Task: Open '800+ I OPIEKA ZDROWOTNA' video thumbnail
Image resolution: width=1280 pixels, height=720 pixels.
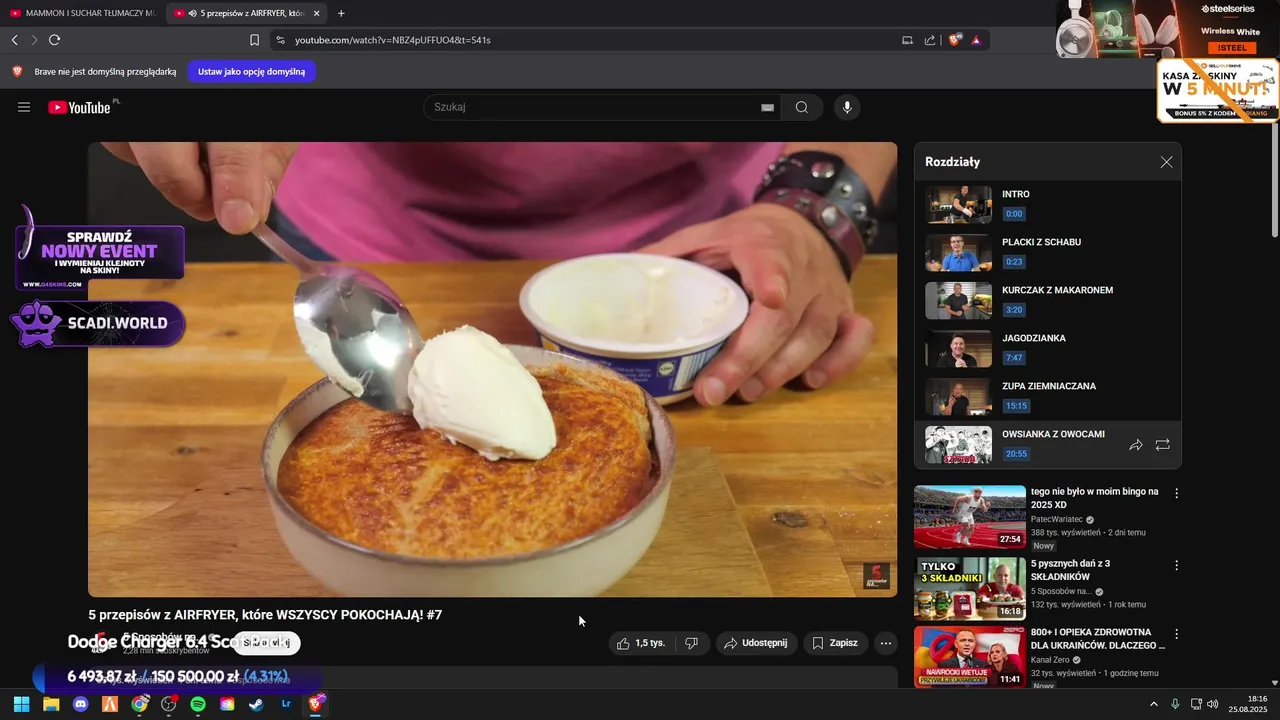Action: tap(970, 657)
